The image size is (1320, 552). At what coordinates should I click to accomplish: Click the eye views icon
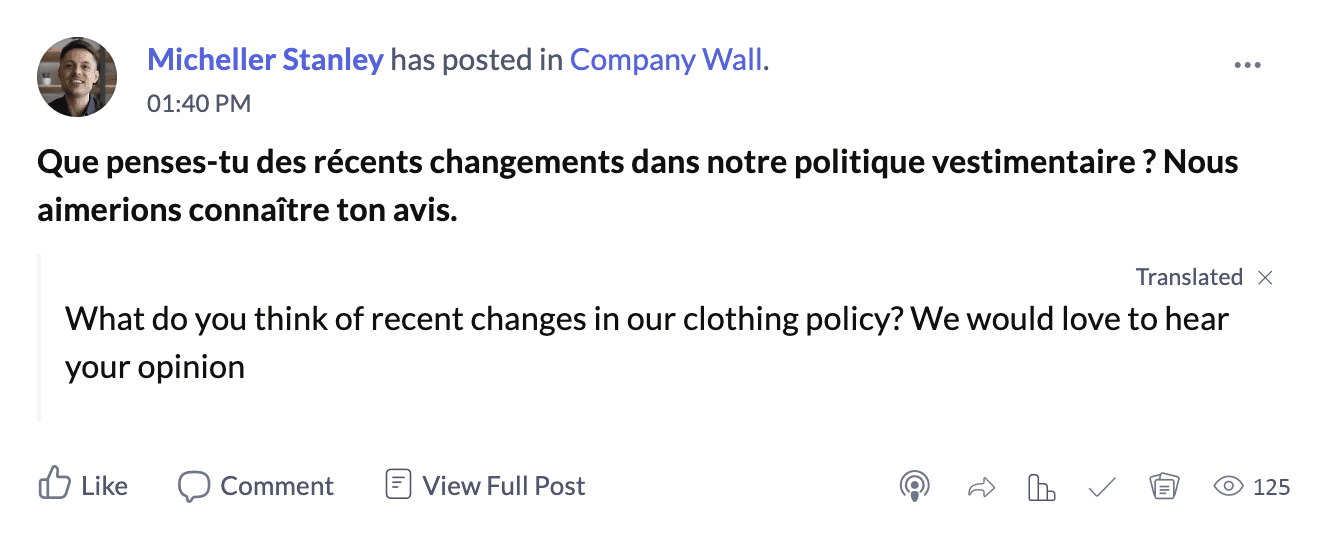pyautogui.click(x=1227, y=487)
